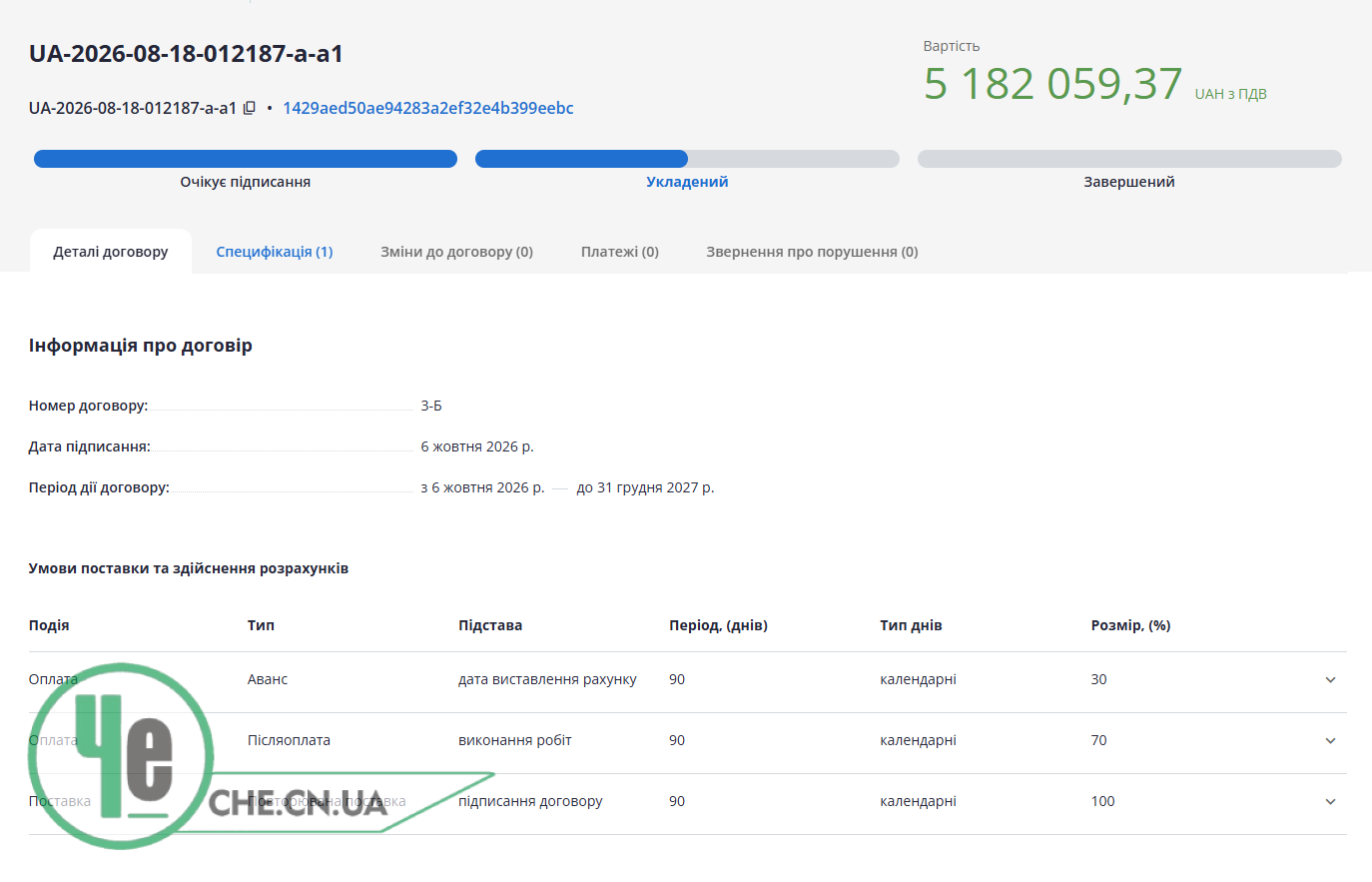Viewport: 1372px width, 882px height.
Task: Expand the Аванс payment row
Action: (x=1330, y=680)
